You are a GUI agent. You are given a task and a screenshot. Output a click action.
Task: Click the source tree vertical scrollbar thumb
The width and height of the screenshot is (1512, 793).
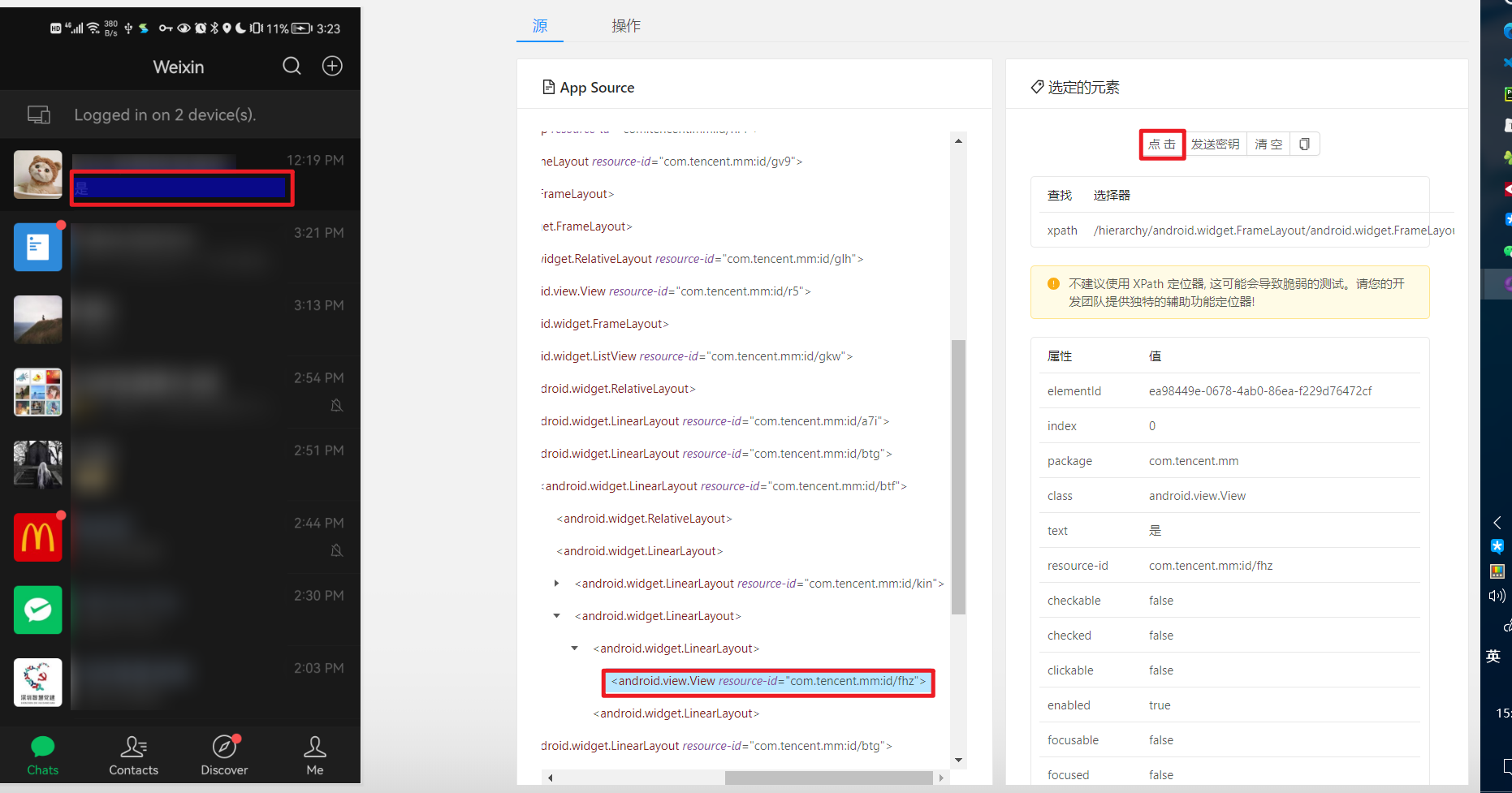[x=958, y=477]
